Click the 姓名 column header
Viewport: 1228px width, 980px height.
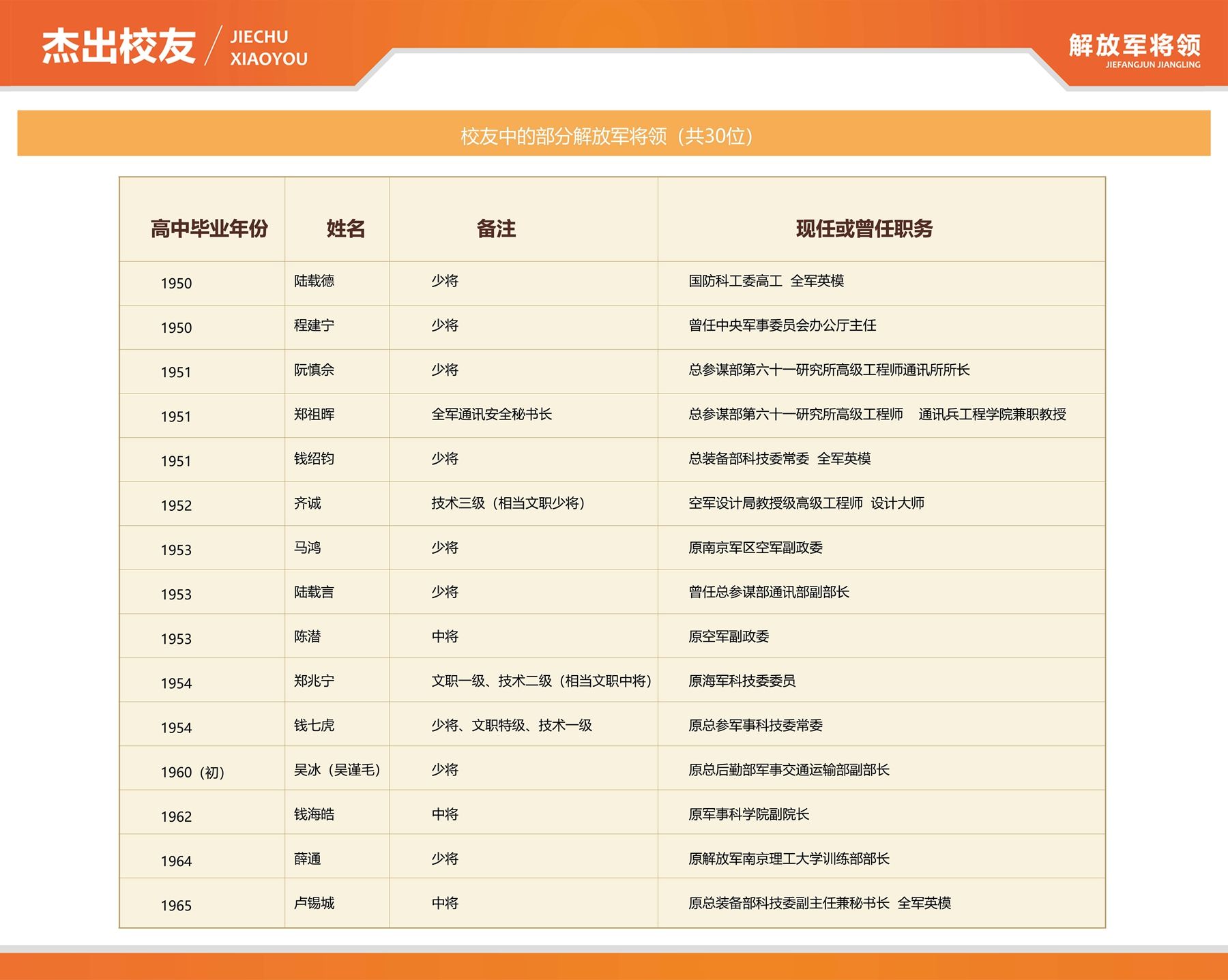click(x=345, y=228)
